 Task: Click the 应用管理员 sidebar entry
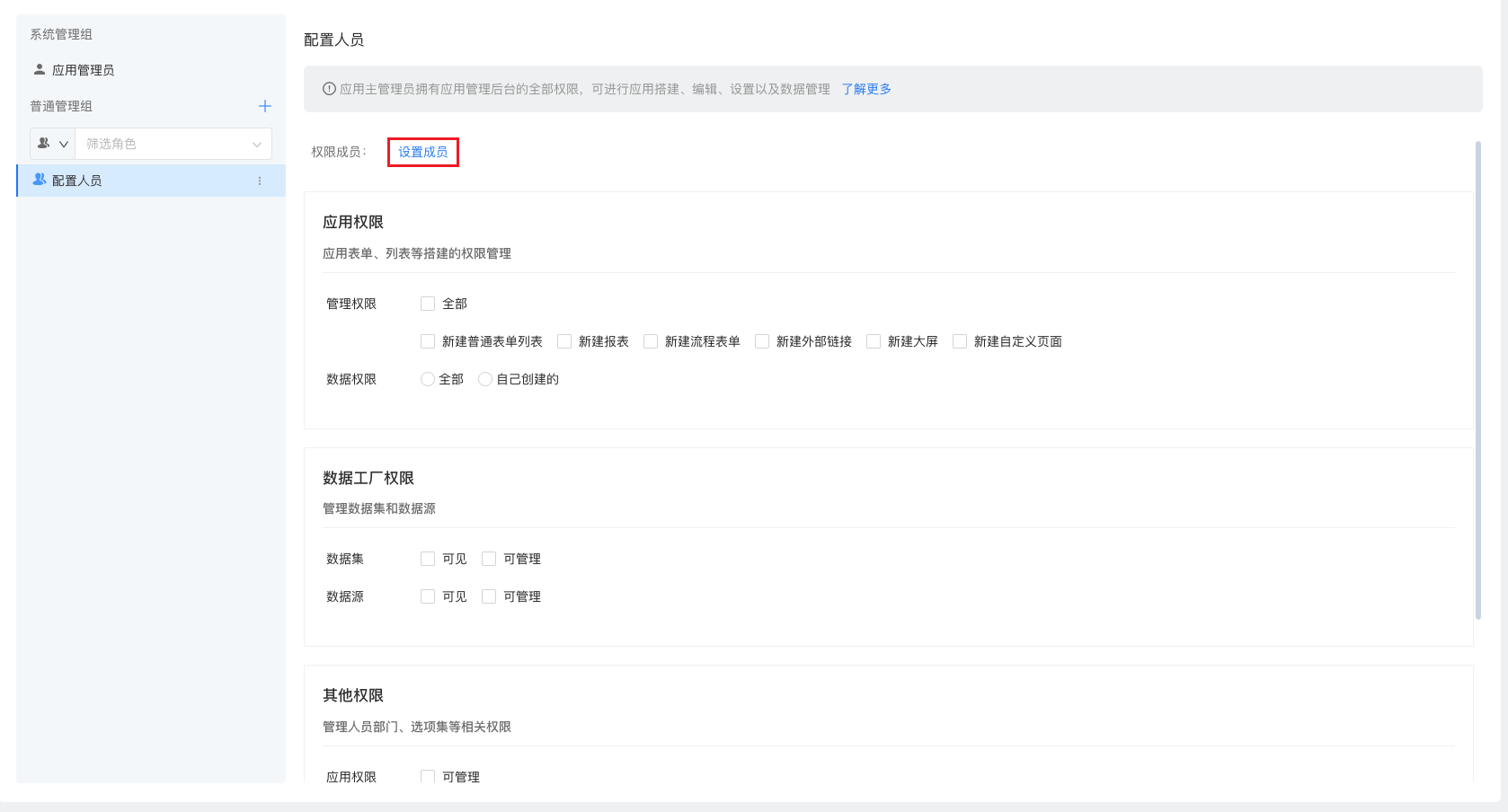click(81, 69)
